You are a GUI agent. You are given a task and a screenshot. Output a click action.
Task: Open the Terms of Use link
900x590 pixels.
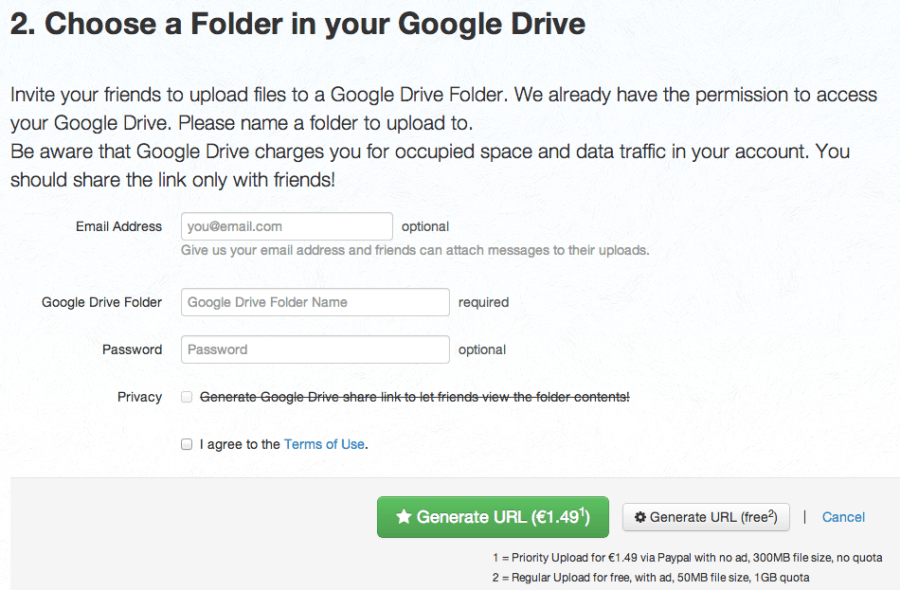click(324, 444)
